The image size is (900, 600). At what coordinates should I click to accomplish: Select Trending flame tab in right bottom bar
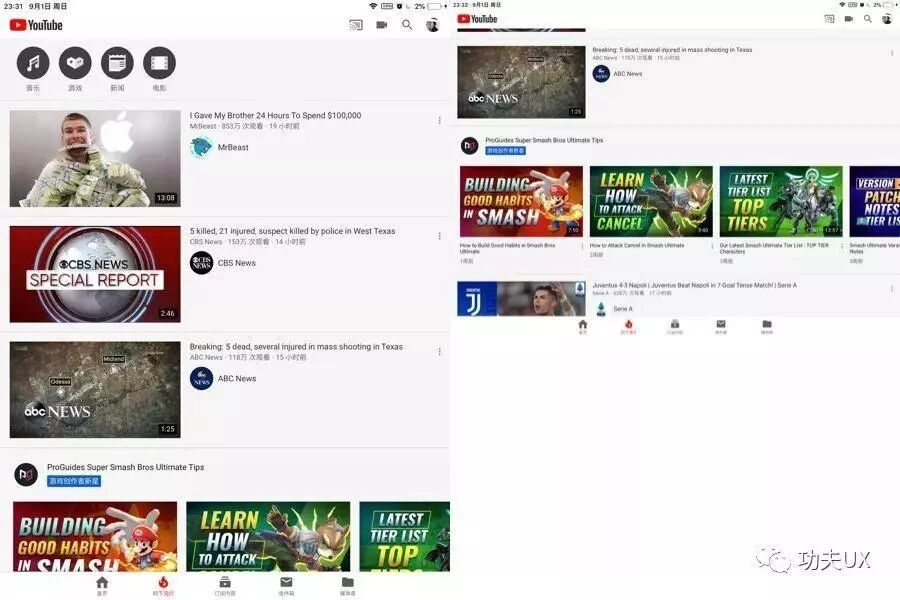point(629,327)
